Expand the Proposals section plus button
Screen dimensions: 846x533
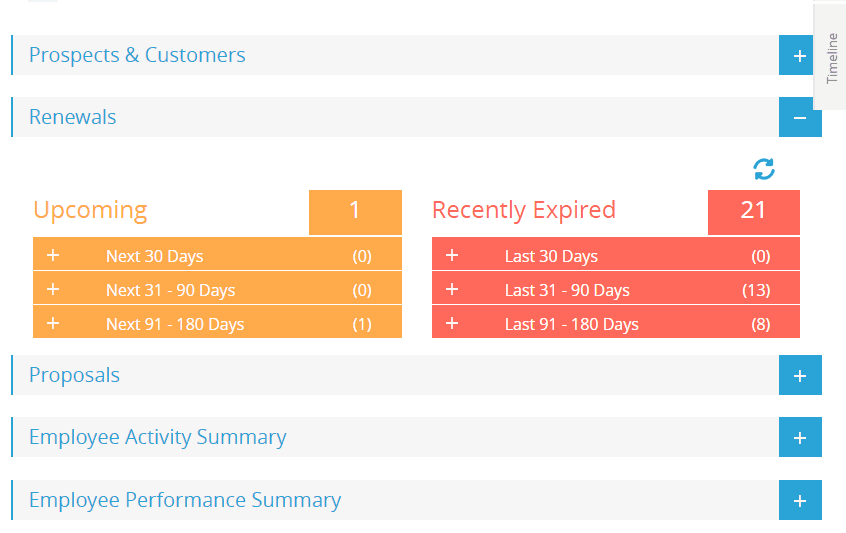(x=799, y=376)
